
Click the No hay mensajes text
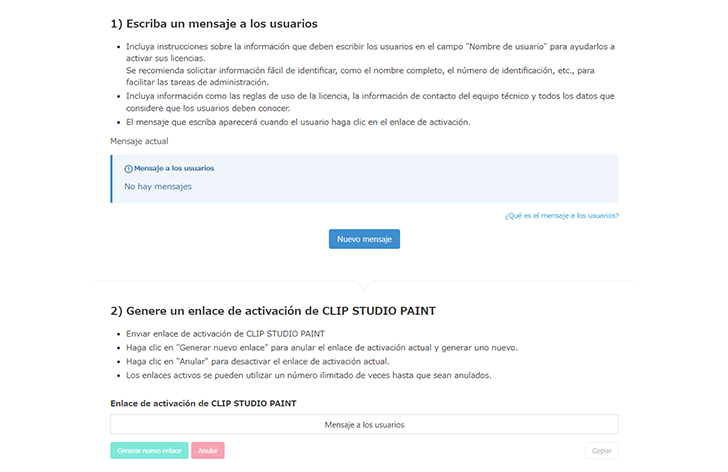point(158,186)
